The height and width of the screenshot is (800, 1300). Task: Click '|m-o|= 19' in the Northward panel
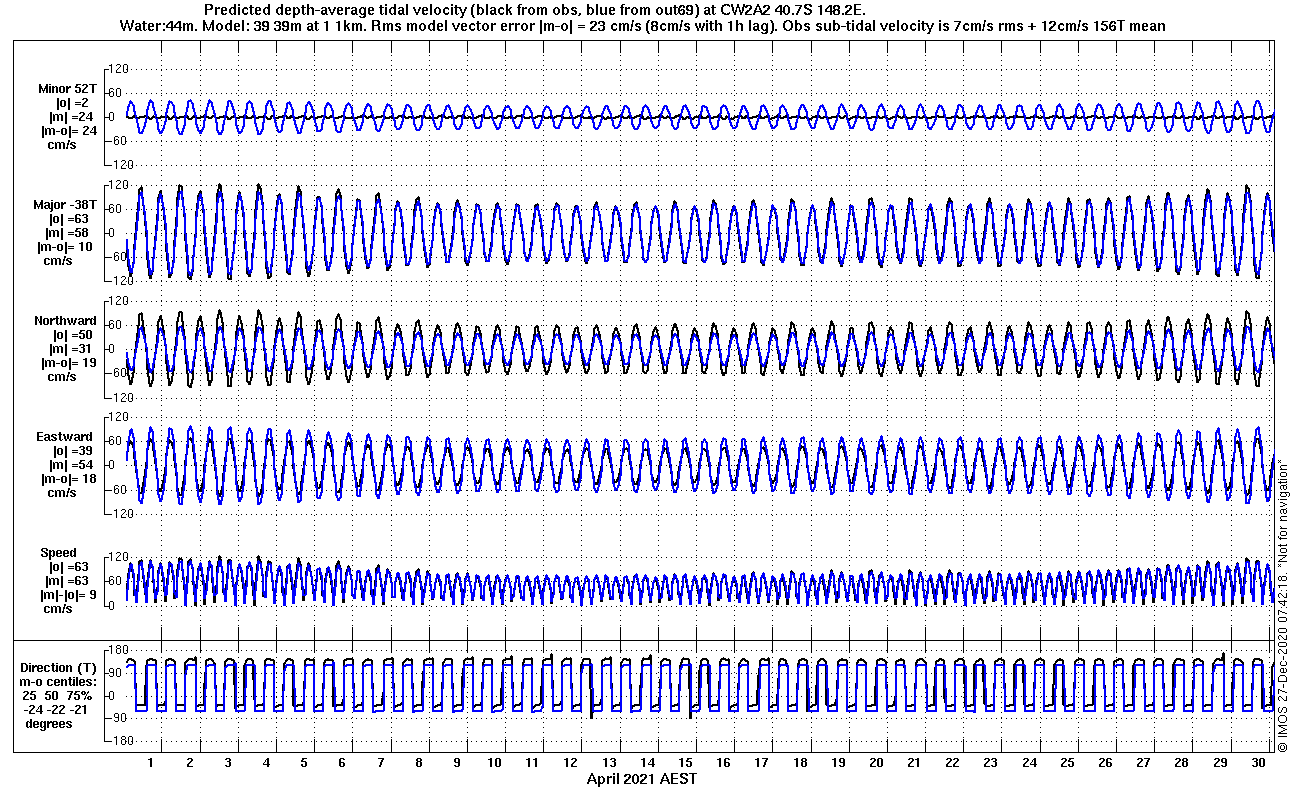tap(68, 363)
